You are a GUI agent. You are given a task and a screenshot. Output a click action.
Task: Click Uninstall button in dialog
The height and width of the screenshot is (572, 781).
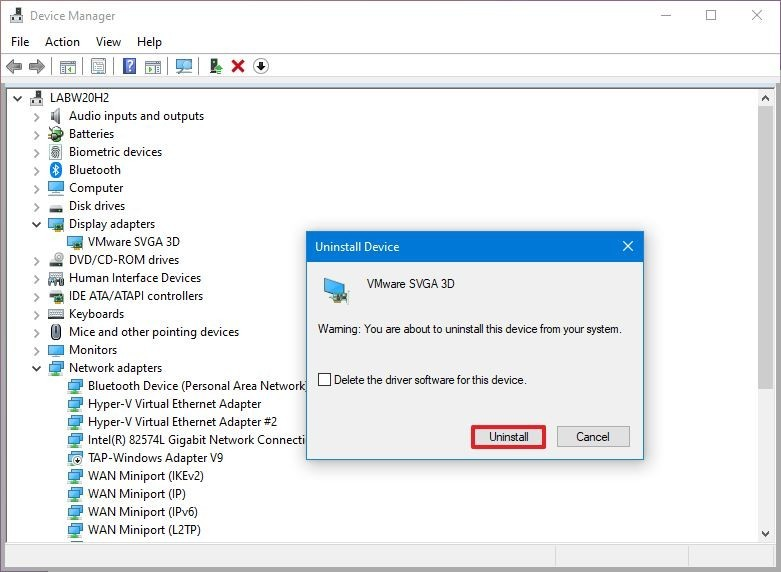[509, 436]
